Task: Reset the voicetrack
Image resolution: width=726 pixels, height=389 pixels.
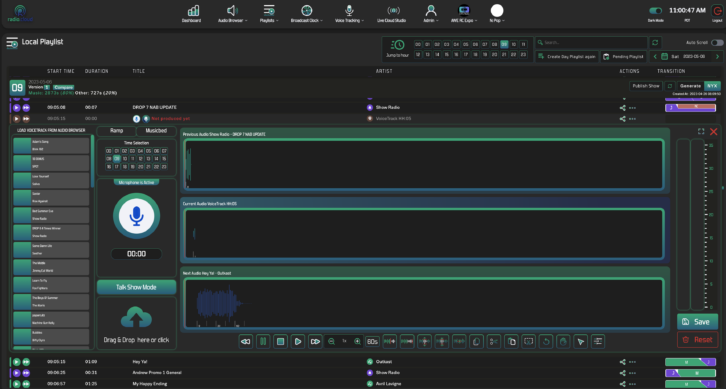Action: [x=697, y=339]
